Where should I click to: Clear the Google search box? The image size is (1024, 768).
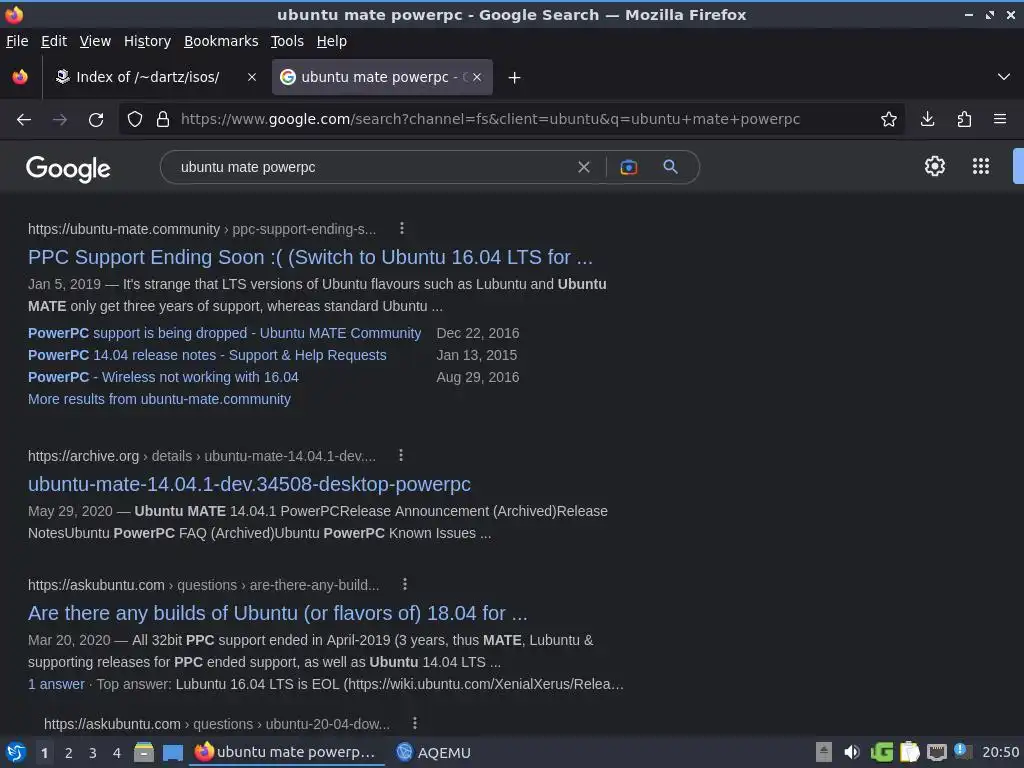[584, 167]
